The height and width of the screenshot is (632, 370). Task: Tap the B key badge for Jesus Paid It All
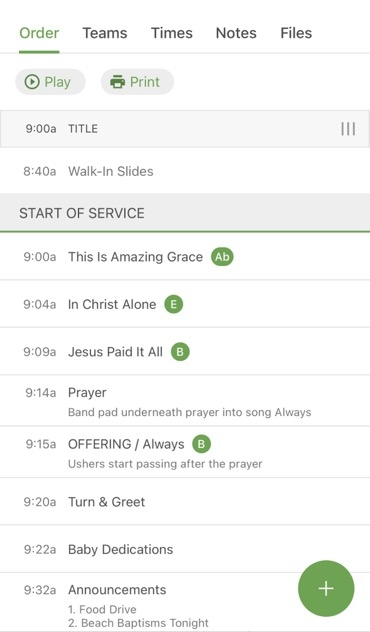[x=180, y=352]
